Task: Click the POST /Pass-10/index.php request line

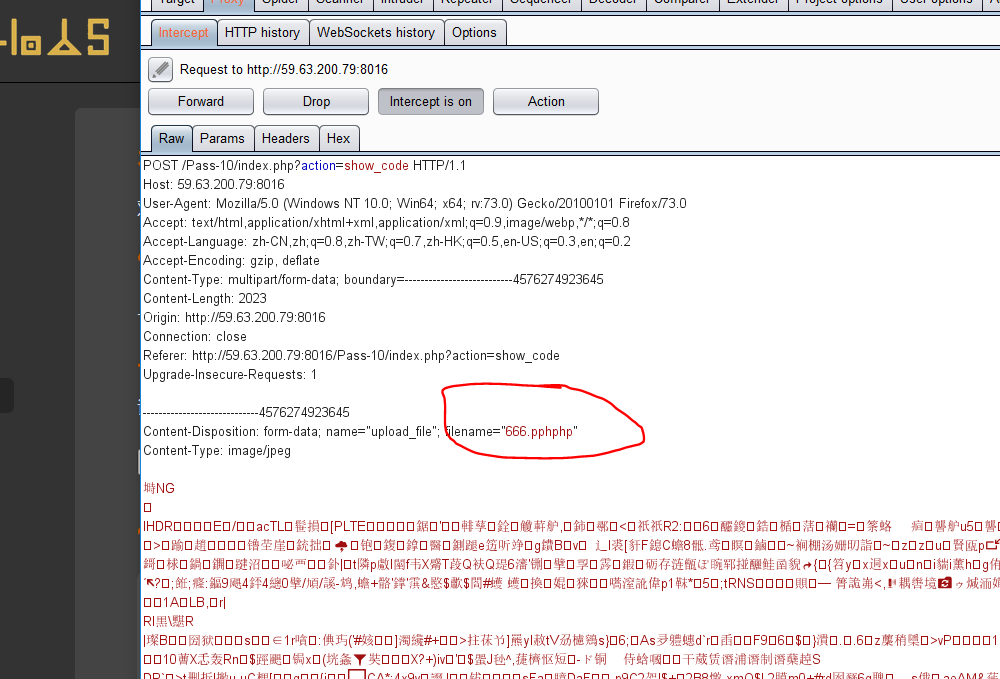Action: (x=304, y=166)
